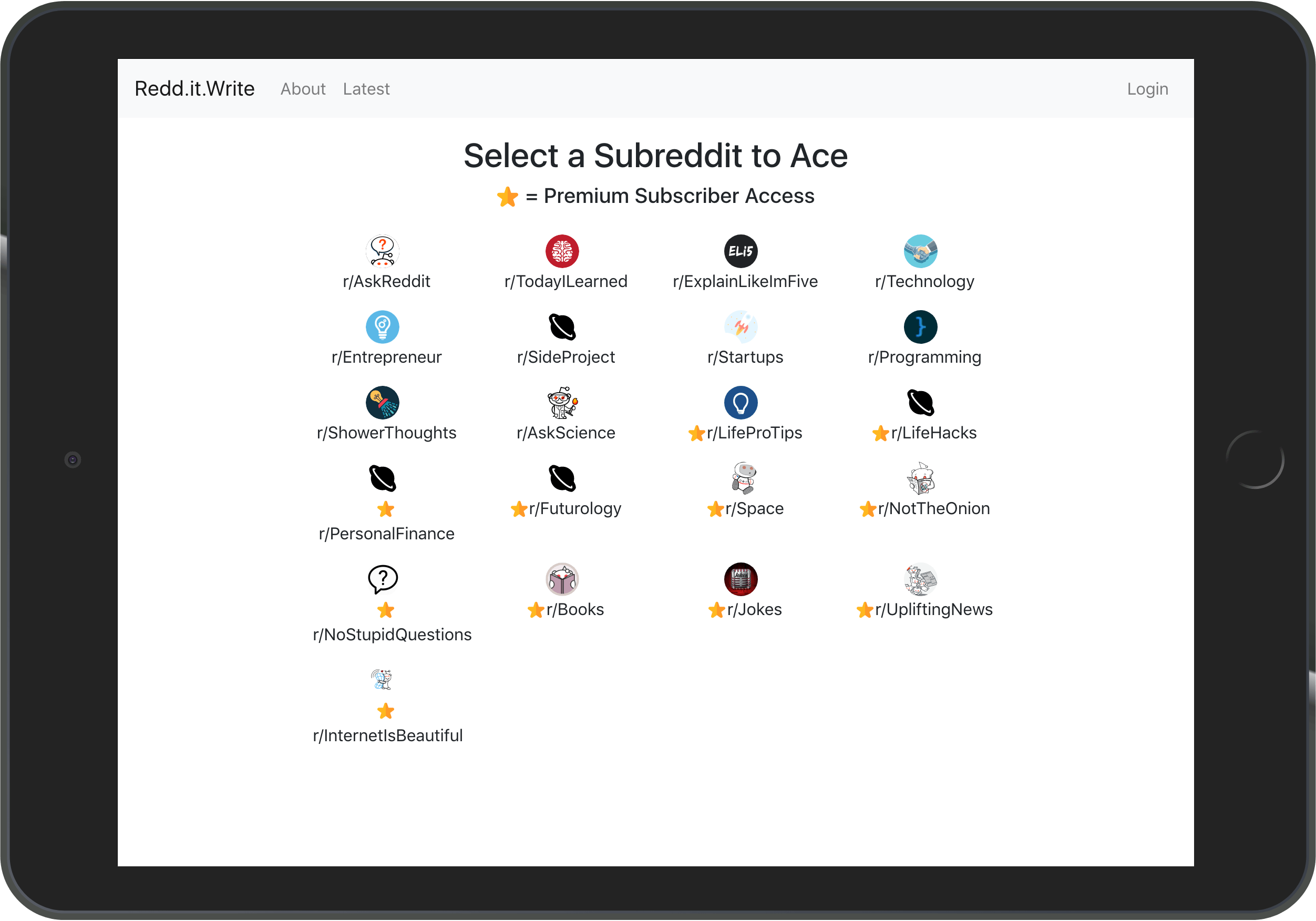Select the r/AskScience label
Screen dimensions: 1316x921
[x=566, y=433]
